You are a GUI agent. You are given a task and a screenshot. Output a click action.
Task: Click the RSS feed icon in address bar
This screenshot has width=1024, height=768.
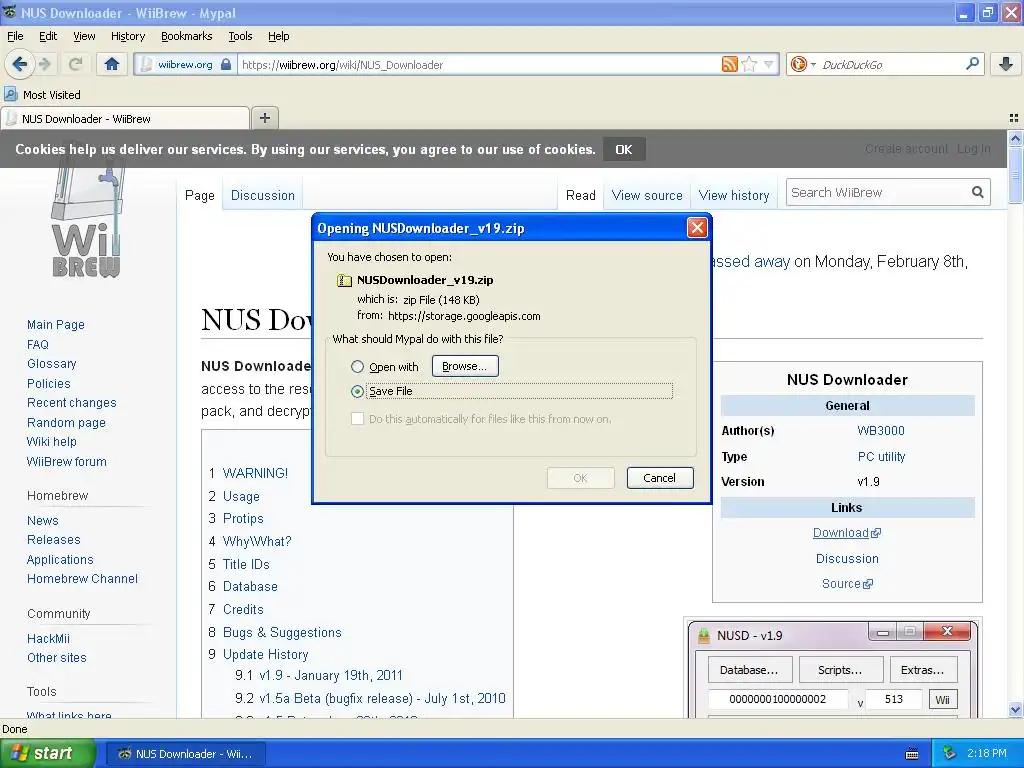point(729,64)
